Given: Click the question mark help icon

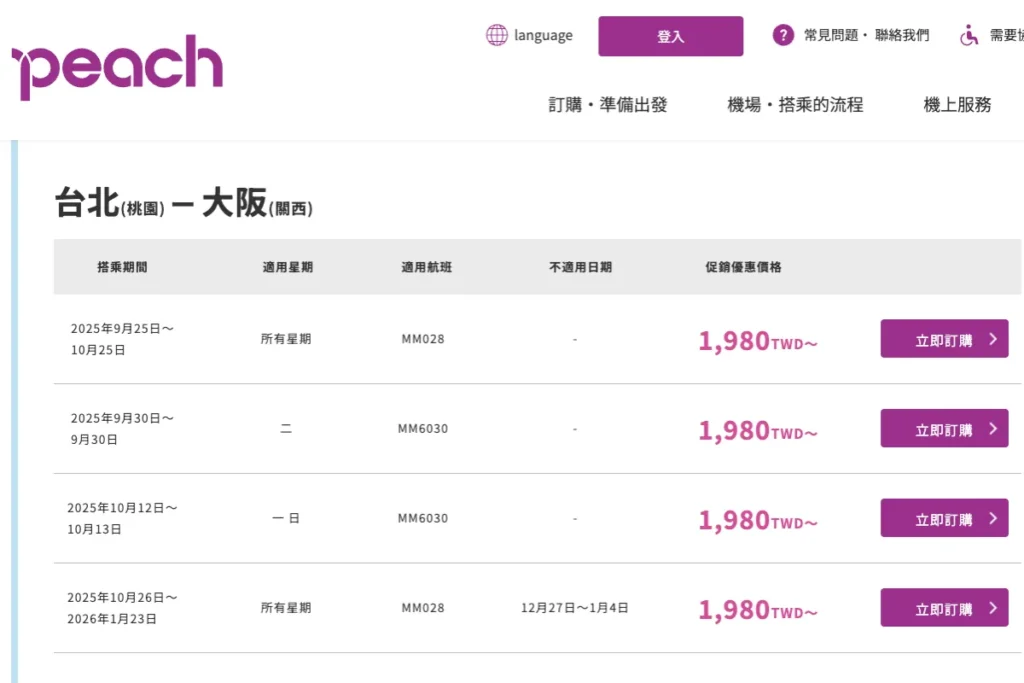Looking at the screenshot, I should click(x=783, y=35).
